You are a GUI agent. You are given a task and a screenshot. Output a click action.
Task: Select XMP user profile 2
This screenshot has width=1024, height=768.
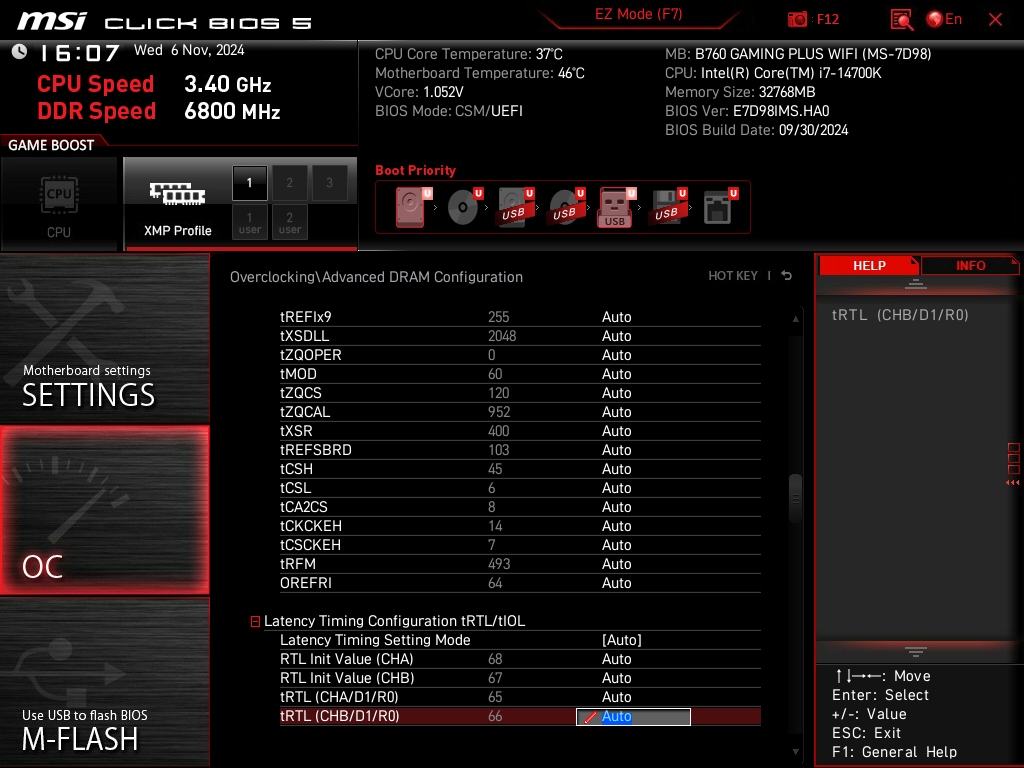(289, 222)
